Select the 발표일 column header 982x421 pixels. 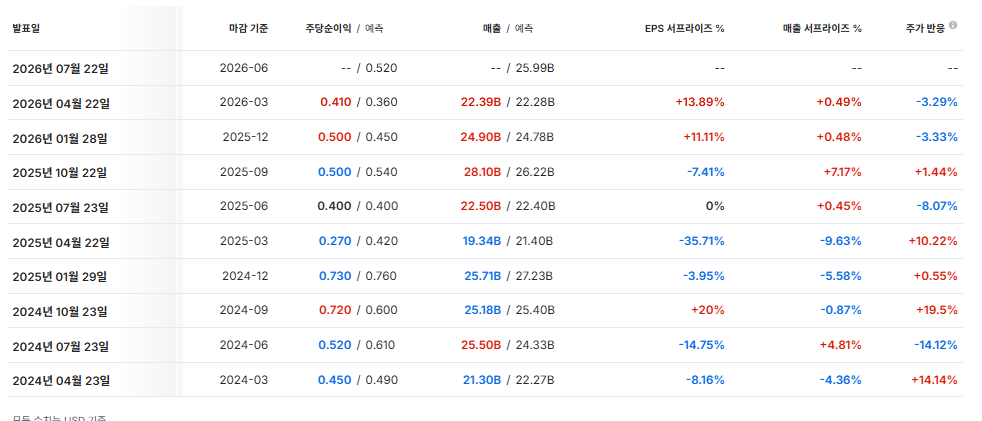(26, 28)
